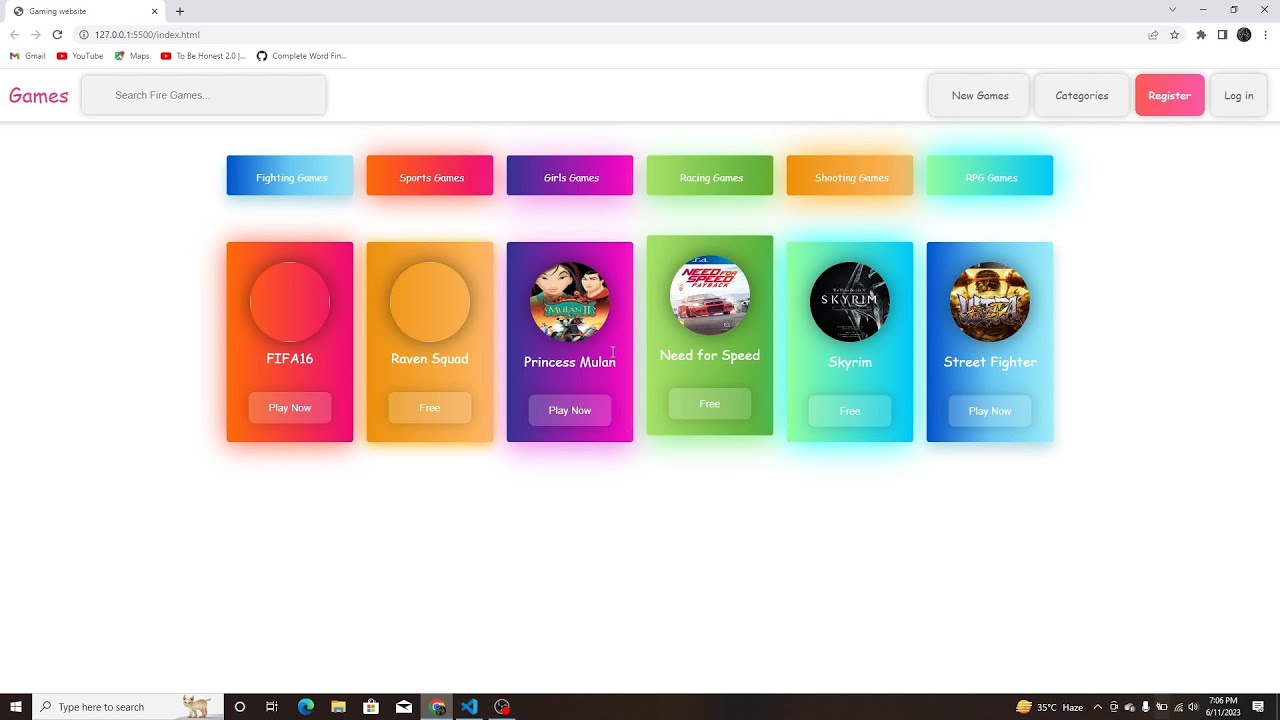Focus the Search Fire Games field
The width and height of the screenshot is (1280, 720).
tap(204, 95)
